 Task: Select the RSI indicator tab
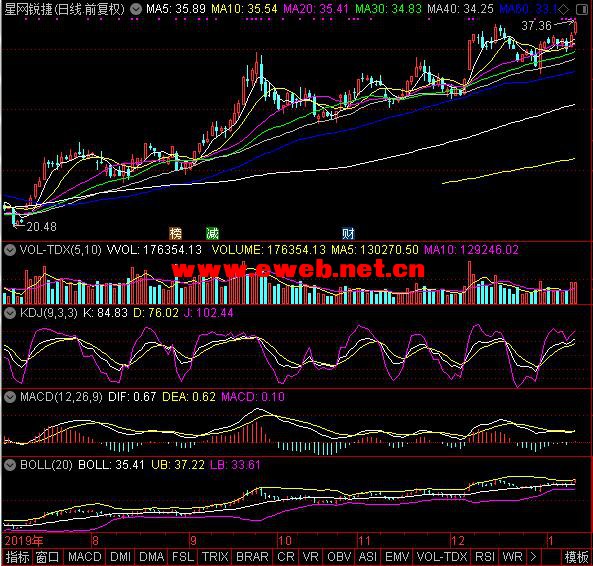[485, 557]
